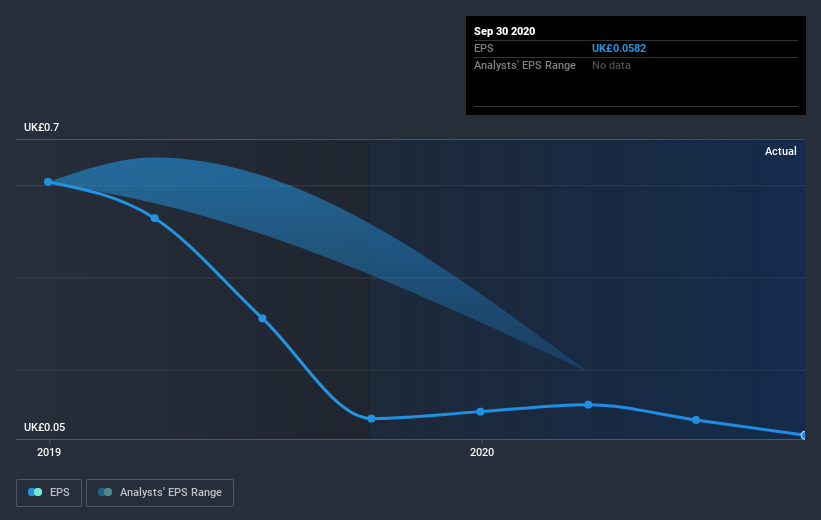Click the UK£0.0582 EPS value in tooltip

[x=619, y=48]
